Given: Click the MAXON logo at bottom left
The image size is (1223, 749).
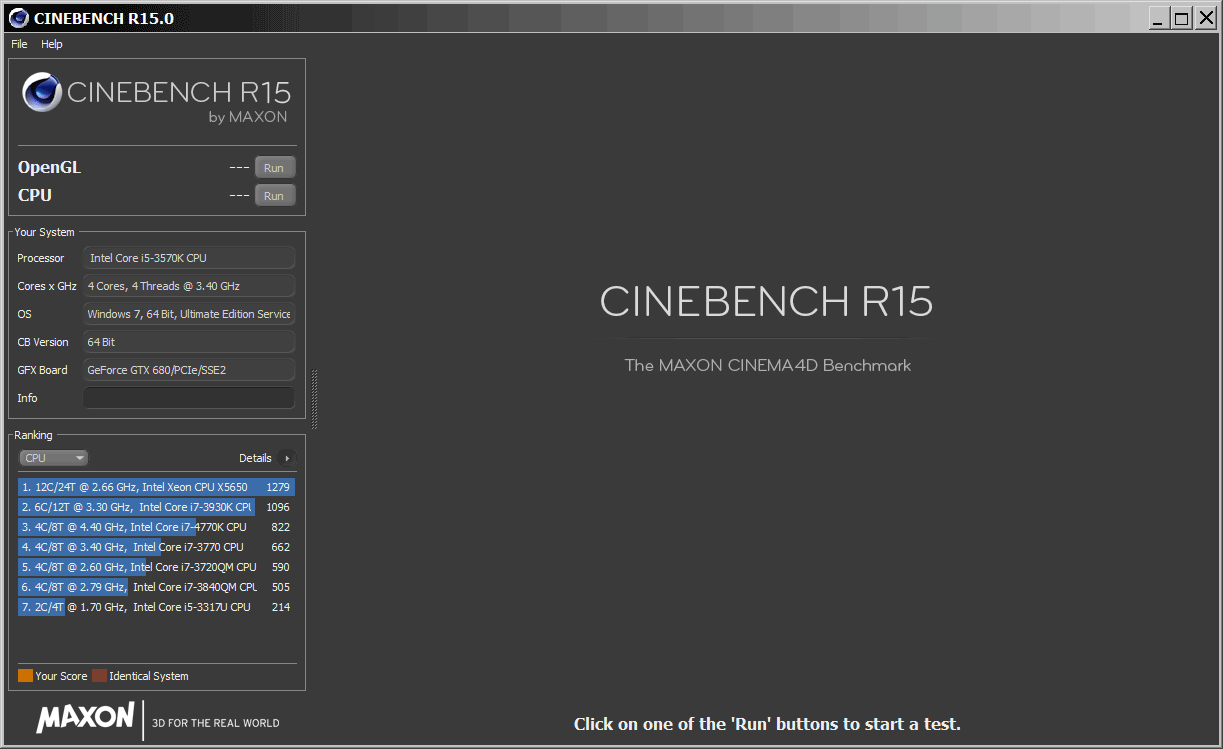Looking at the screenshot, I should tap(86, 717).
